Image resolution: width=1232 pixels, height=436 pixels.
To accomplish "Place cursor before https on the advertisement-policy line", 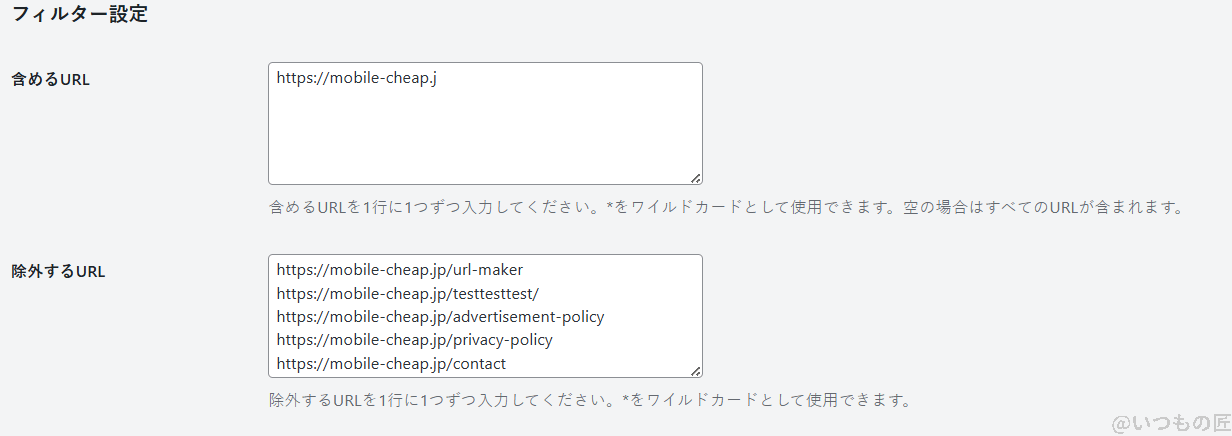I will [277, 317].
